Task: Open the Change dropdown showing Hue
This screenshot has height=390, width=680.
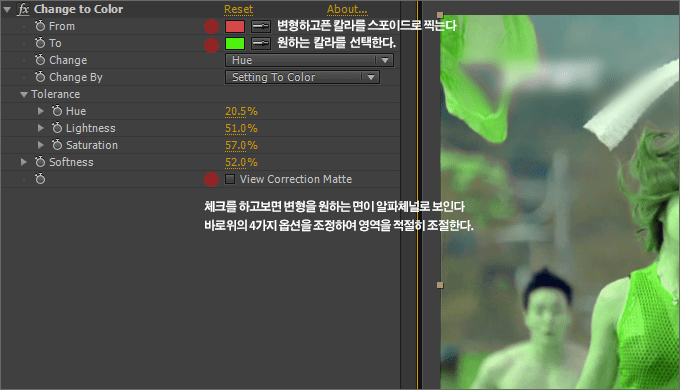Action: click(x=309, y=60)
